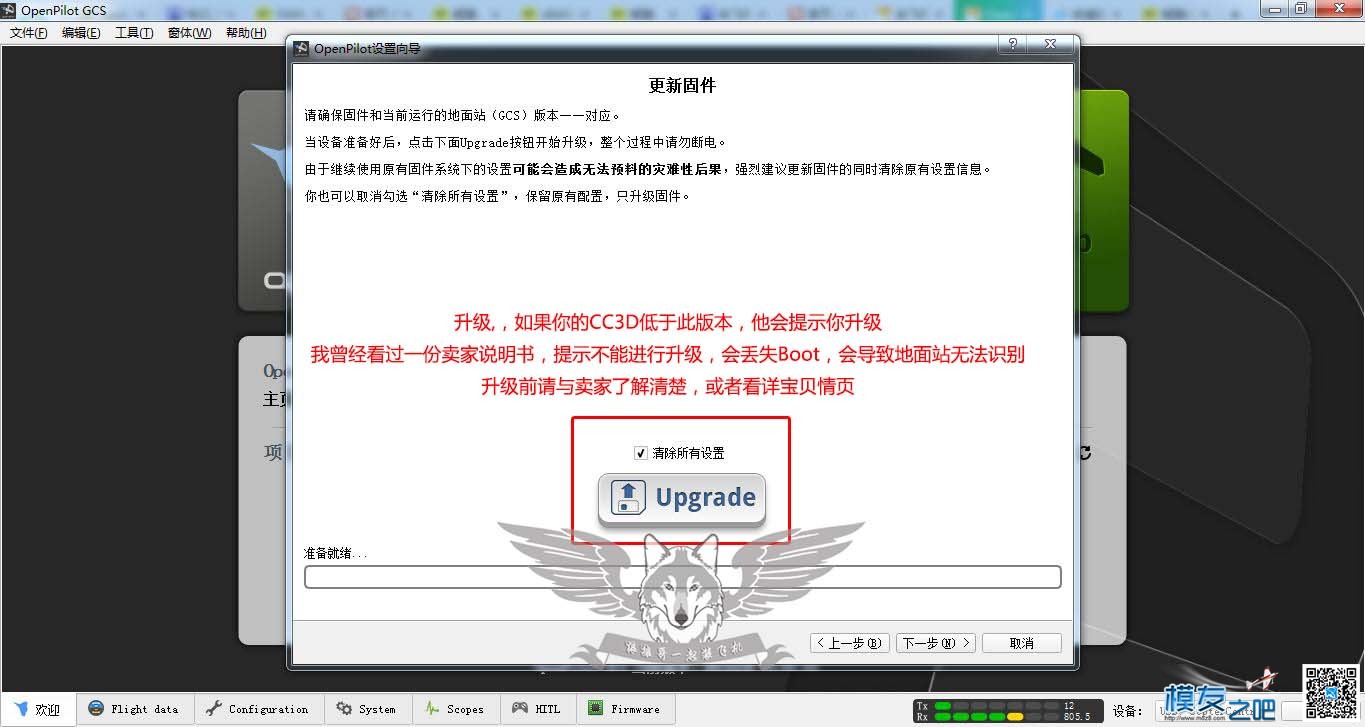Image resolution: width=1365 pixels, height=727 pixels.
Task: Click the wizard title bar icon
Action: coord(301,47)
